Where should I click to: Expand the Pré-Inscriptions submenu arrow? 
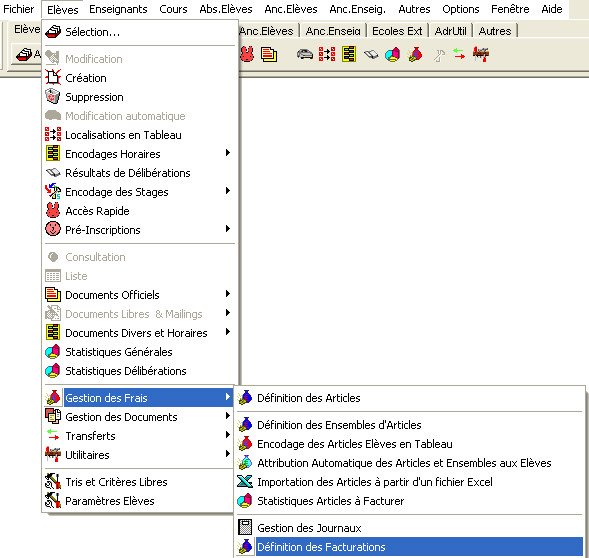click(x=228, y=228)
